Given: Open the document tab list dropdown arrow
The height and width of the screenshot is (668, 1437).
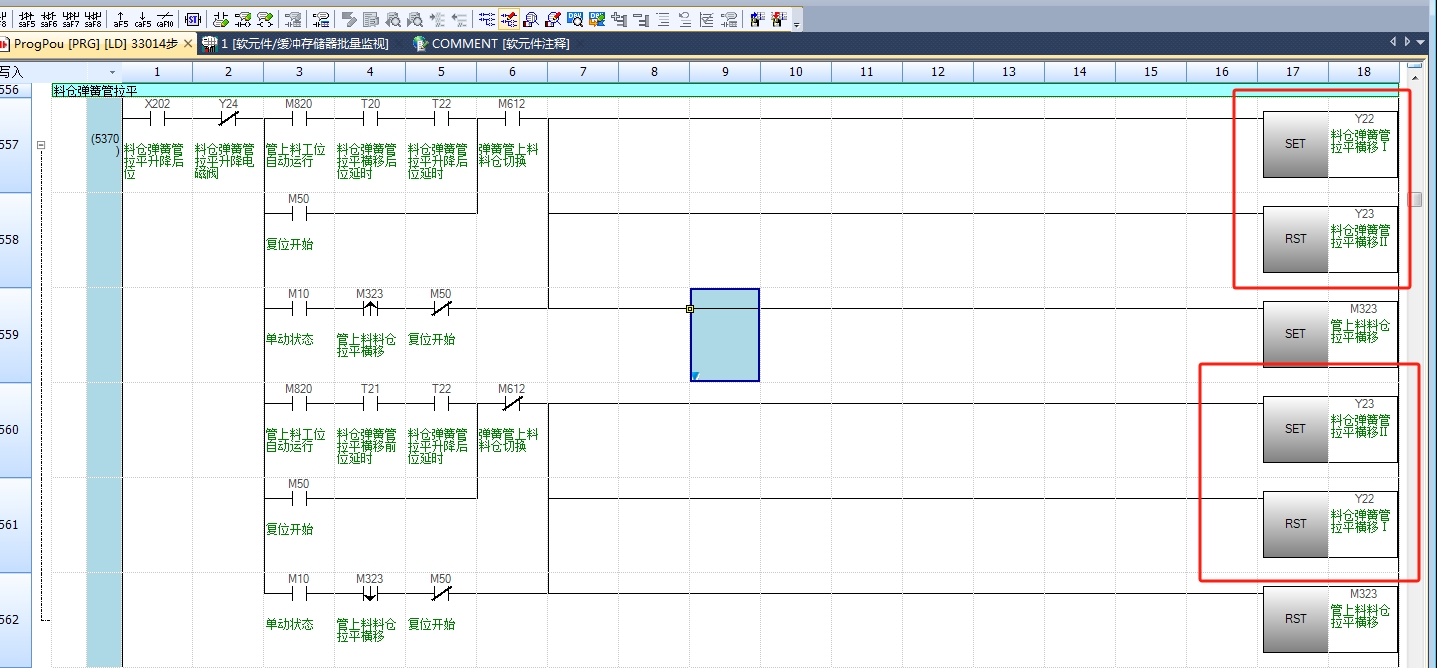Looking at the screenshot, I should [x=1421, y=43].
